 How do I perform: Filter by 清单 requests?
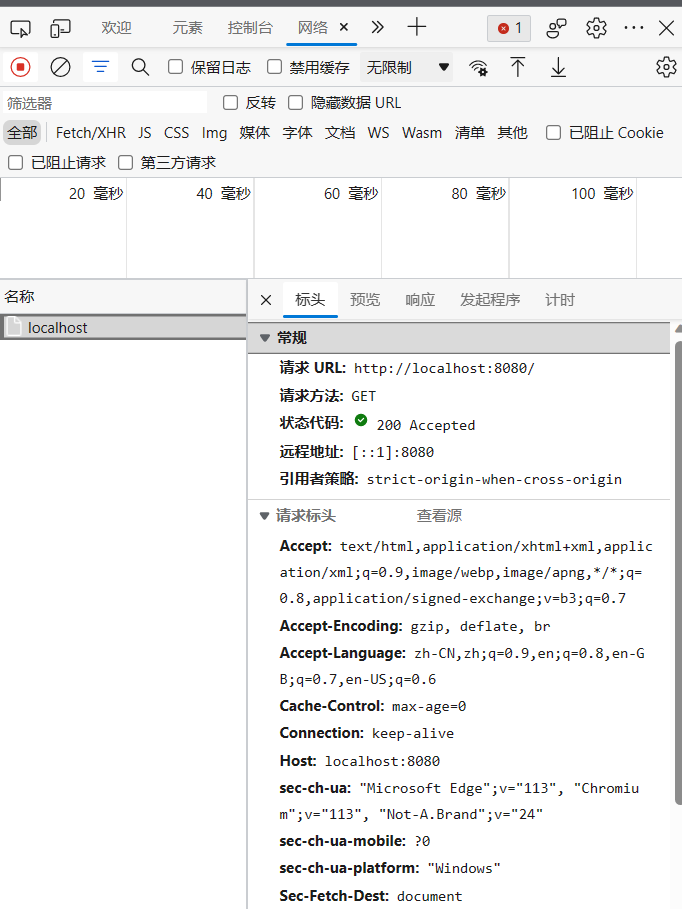tap(470, 133)
